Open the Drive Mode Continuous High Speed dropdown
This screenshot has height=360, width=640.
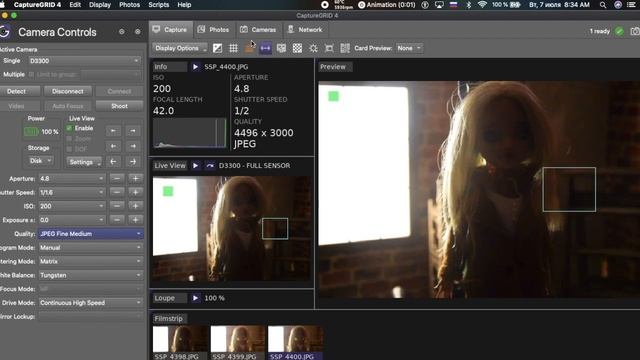pyautogui.click(x=91, y=303)
